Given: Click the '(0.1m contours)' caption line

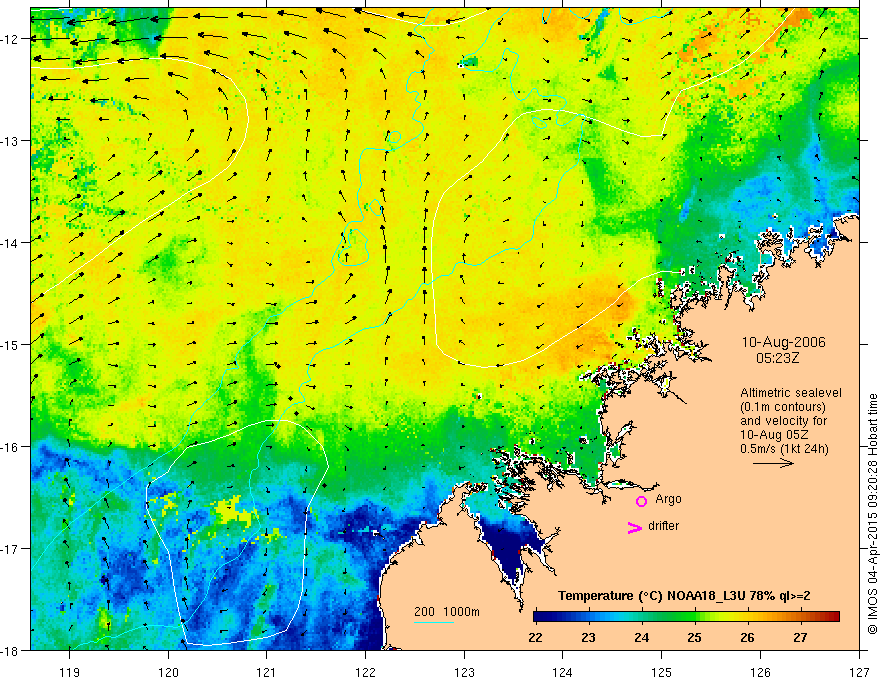Looking at the screenshot, I should 783,407.
